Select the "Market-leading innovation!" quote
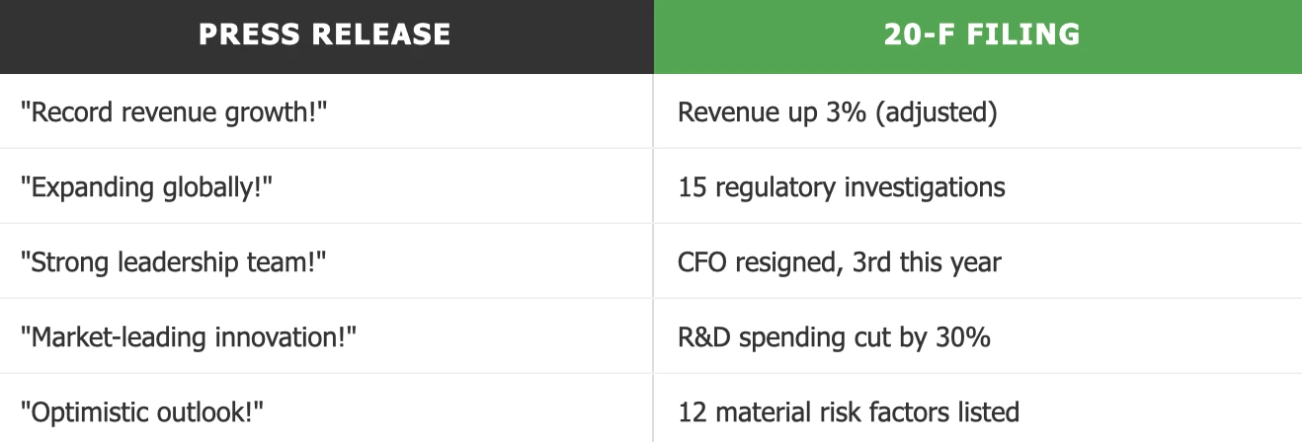This screenshot has height=442, width=1302. click(189, 336)
